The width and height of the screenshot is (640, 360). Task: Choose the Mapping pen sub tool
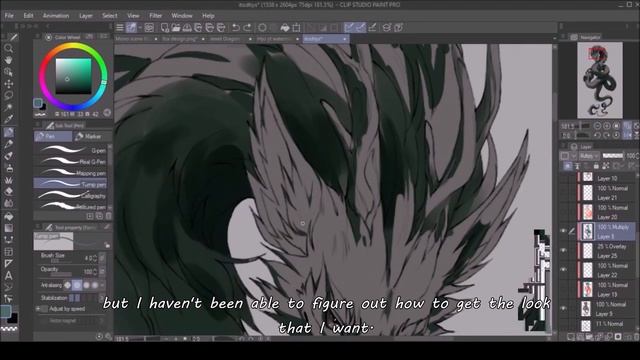(70, 173)
